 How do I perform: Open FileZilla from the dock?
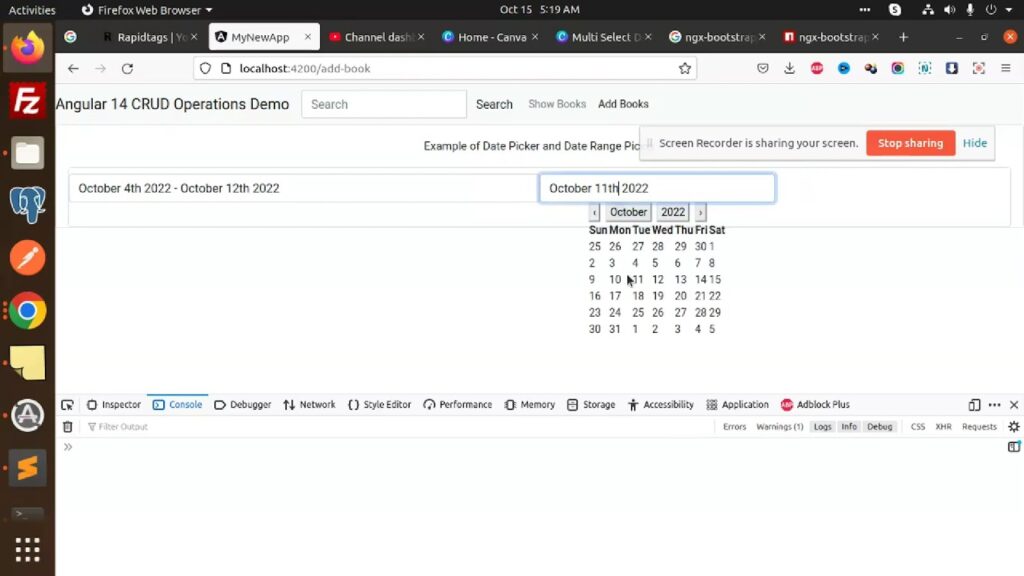(x=27, y=101)
